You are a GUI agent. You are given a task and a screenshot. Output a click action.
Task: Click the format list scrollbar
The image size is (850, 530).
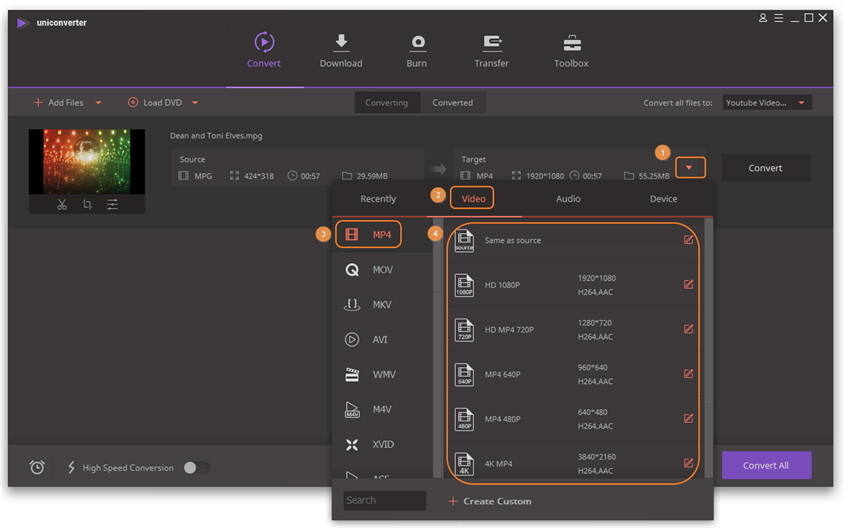[437, 348]
